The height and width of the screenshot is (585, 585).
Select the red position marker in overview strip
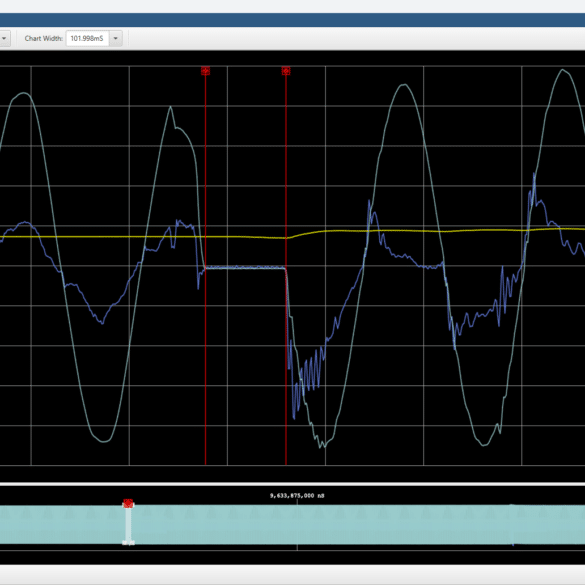(x=128, y=503)
